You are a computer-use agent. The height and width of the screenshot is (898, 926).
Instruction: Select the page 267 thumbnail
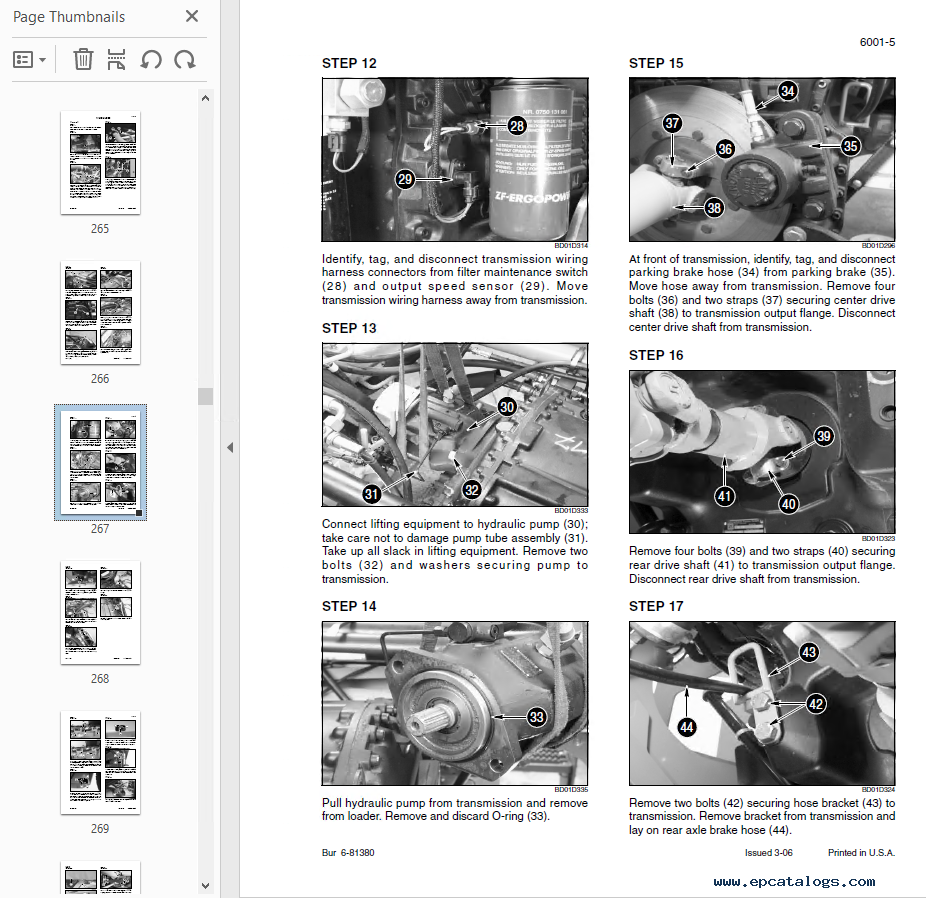(100, 462)
